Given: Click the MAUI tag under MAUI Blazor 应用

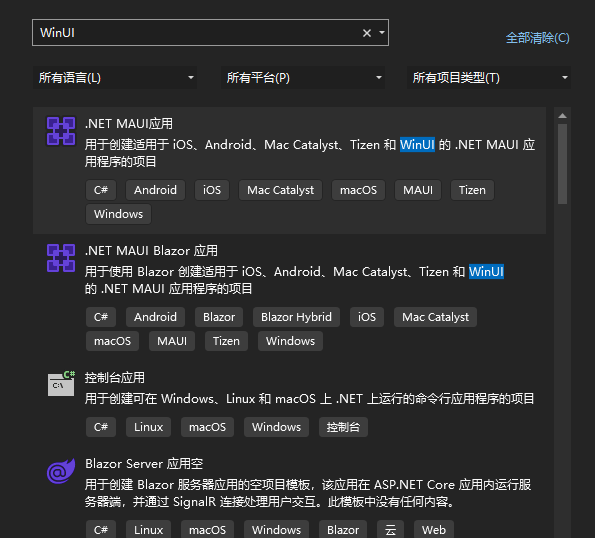Looking at the screenshot, I should [172, 341].
